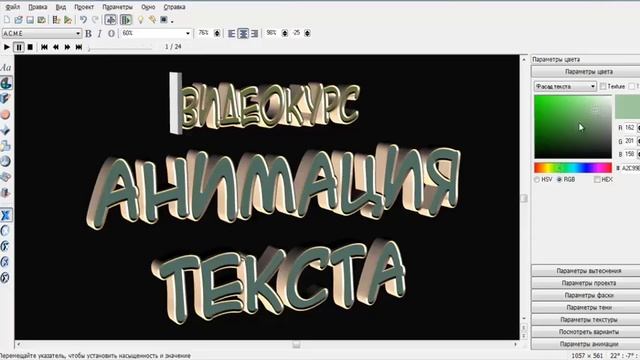This screenshot has height=360, width=640.
Task: Open the Проект menu
Action: click(x=84, y=7)
